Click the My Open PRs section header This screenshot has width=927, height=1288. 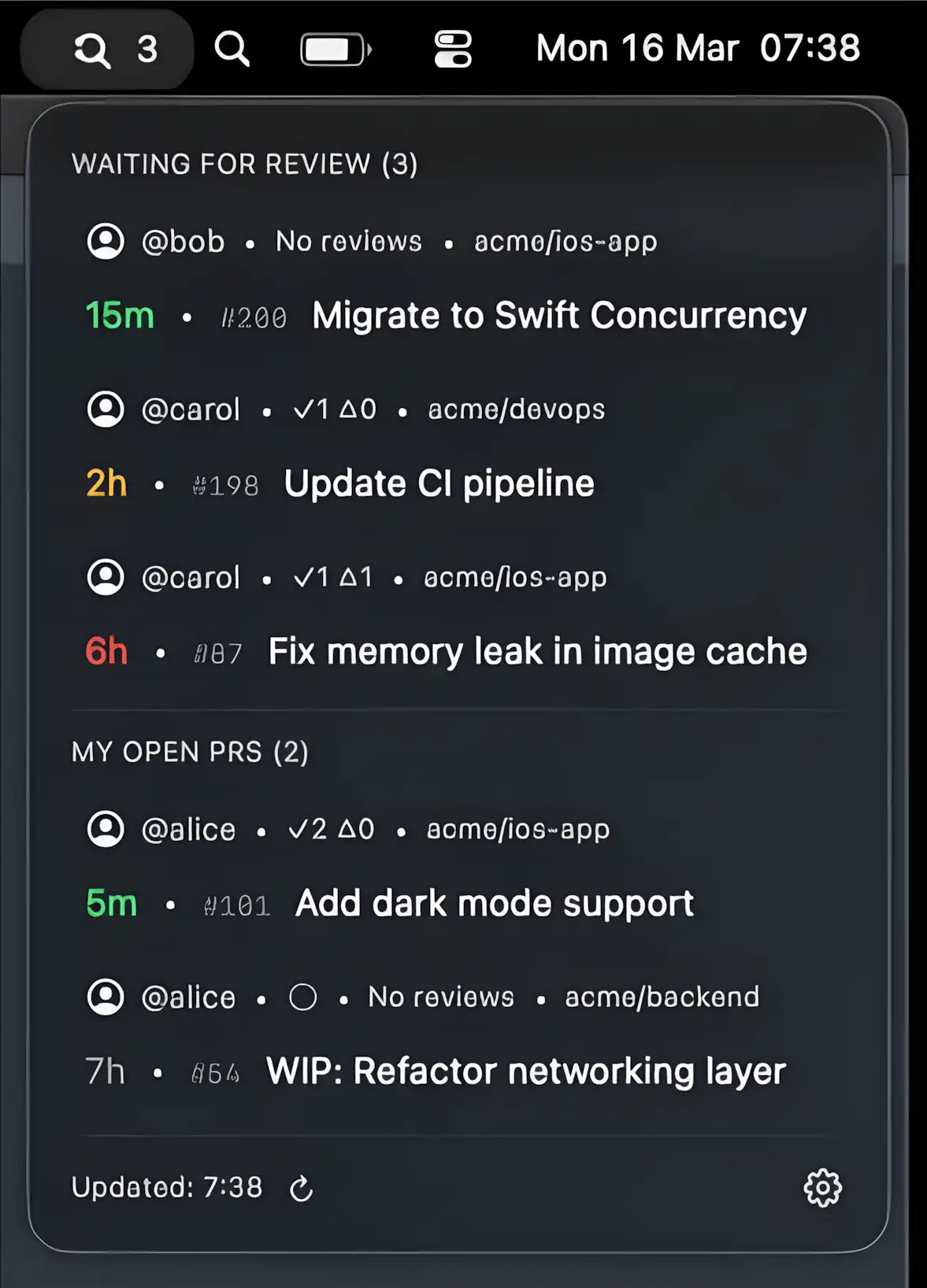click(190, 752)
